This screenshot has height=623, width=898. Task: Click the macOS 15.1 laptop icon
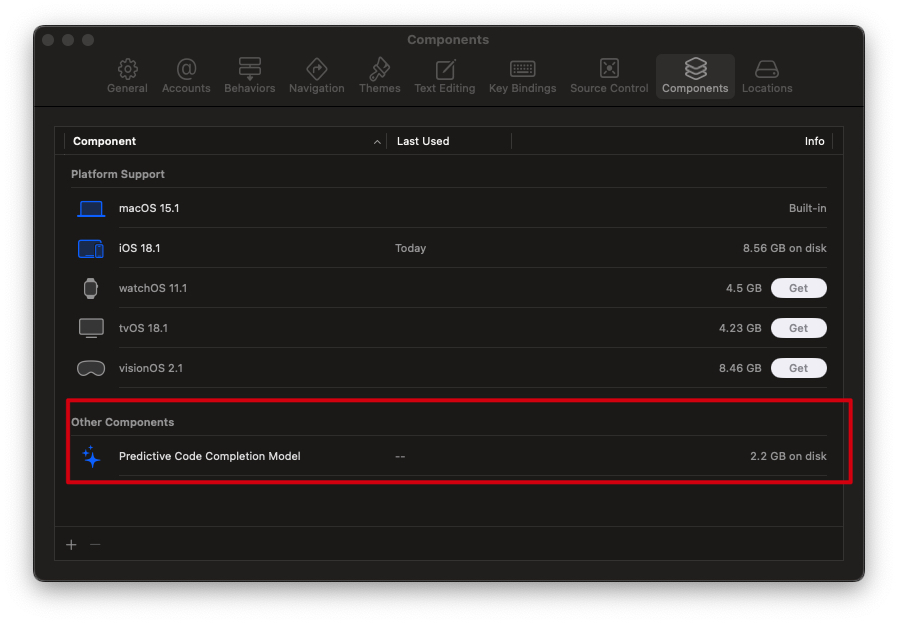(91, 208)
